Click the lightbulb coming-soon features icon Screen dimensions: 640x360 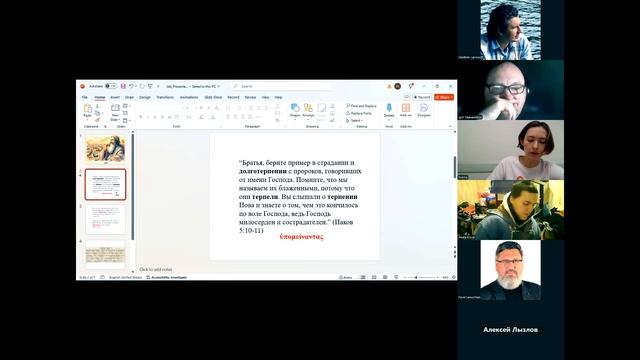tap(411, 86)
